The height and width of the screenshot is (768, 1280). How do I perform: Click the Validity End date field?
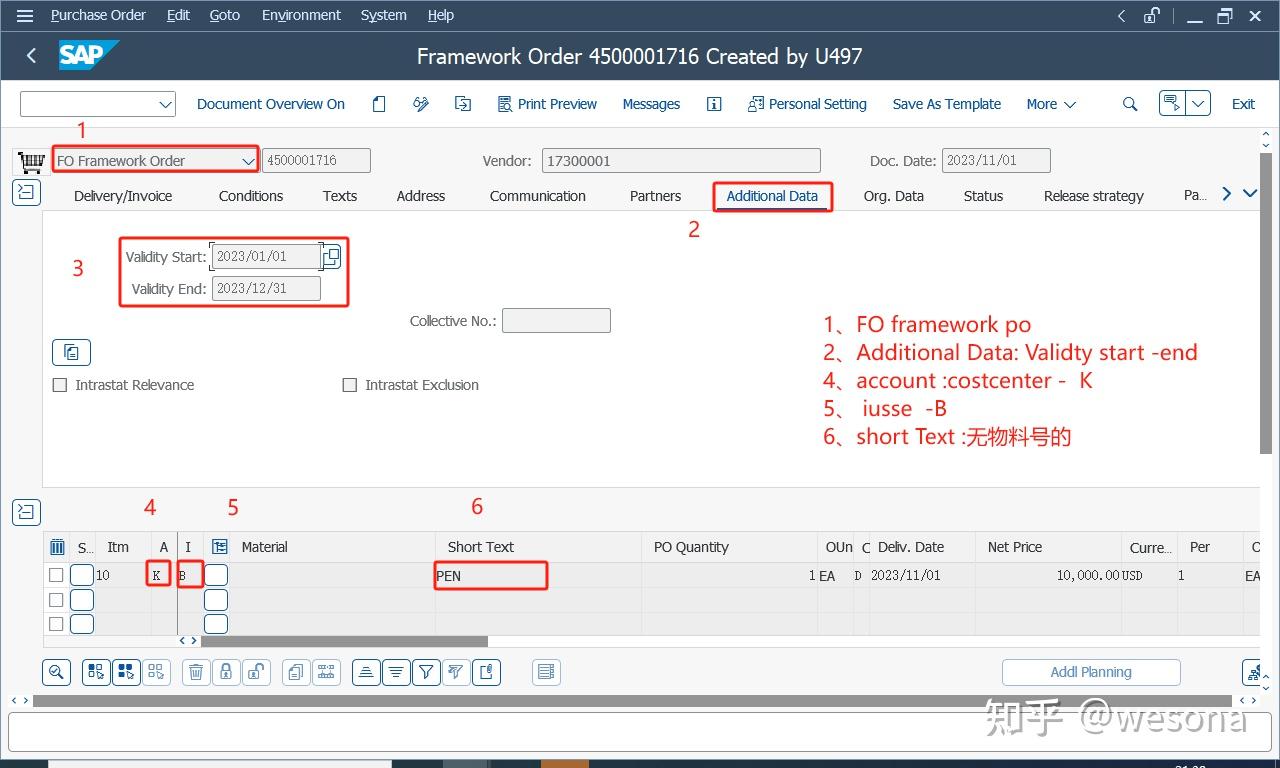(x=266, y=289)
